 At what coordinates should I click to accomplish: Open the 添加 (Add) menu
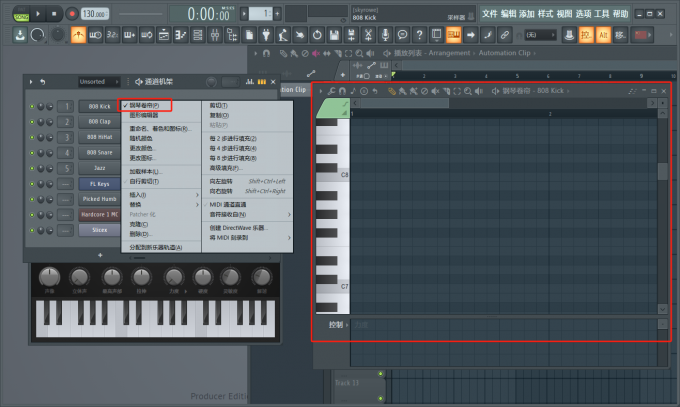coord(527,14)
